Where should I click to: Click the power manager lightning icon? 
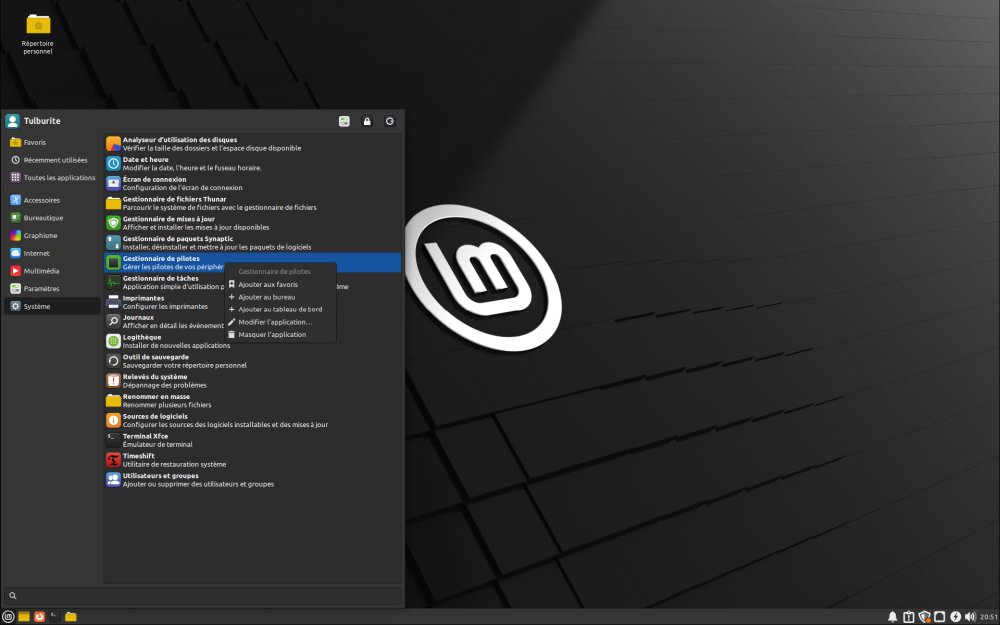tap(955, 617)
